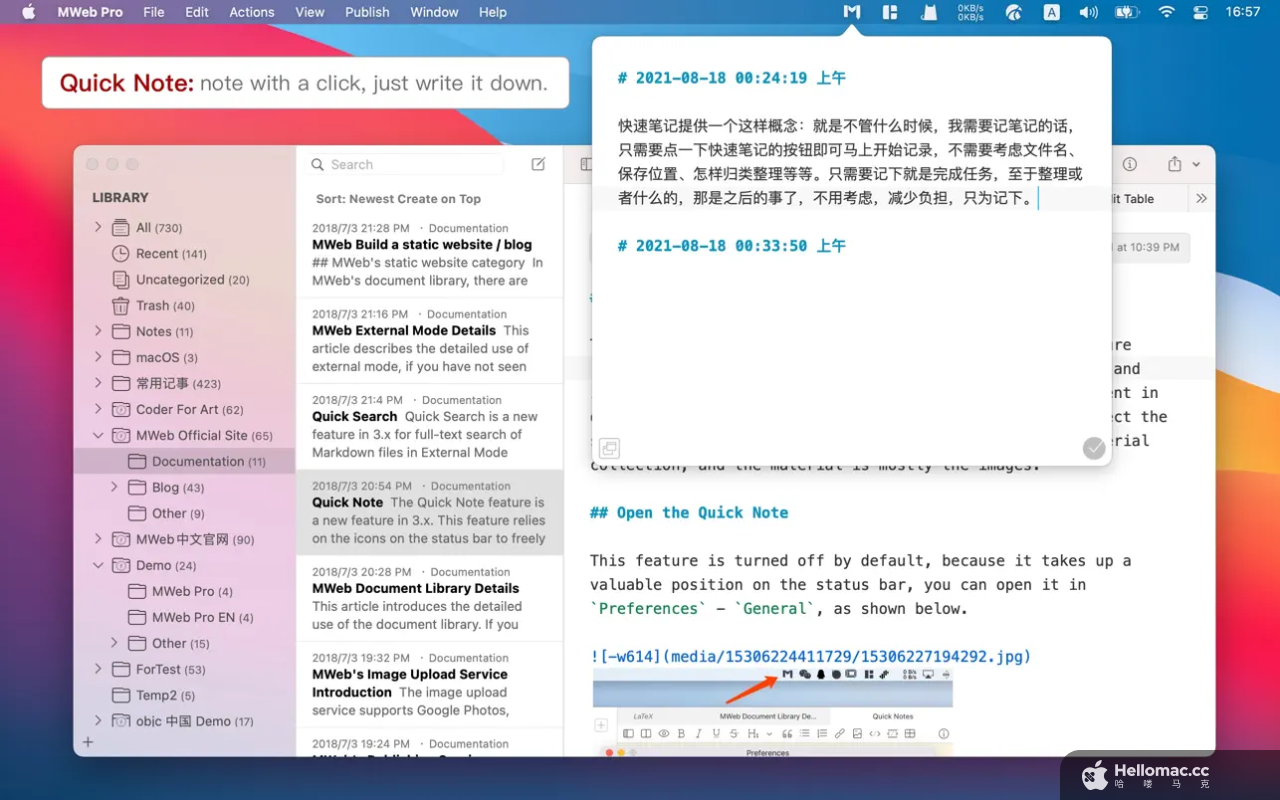Open the Edit menu
The height and width of the screenshot is (800, 1280).
(x=197, y=12)
